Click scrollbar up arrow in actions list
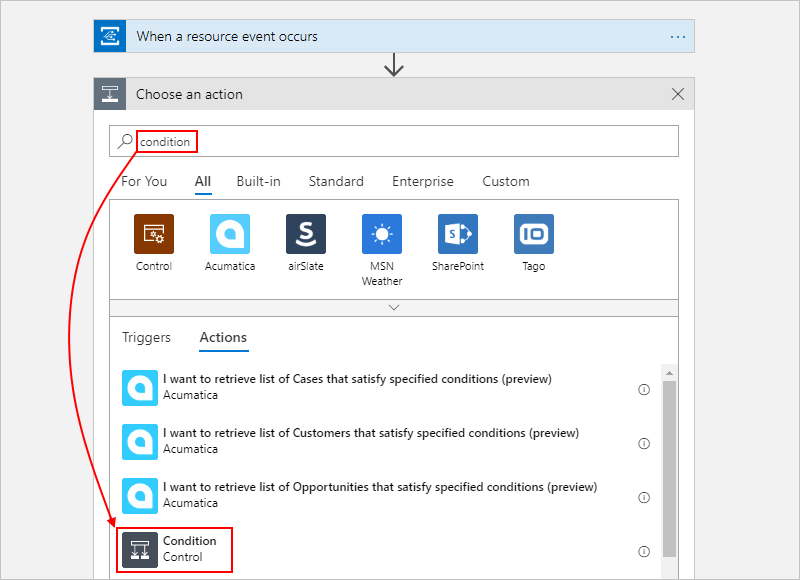Viewport: 800px width, 580px height. (669, 373)
